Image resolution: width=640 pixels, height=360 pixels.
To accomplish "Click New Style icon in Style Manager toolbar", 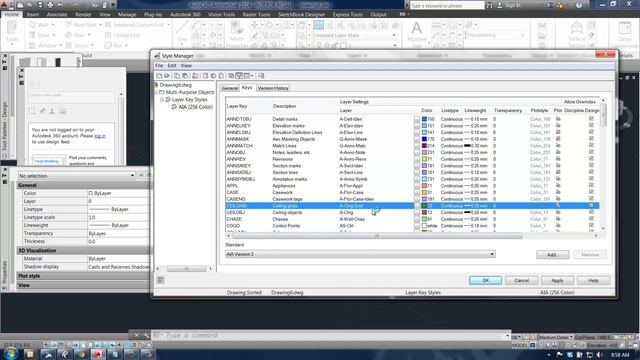I will [x=206, y=76].
